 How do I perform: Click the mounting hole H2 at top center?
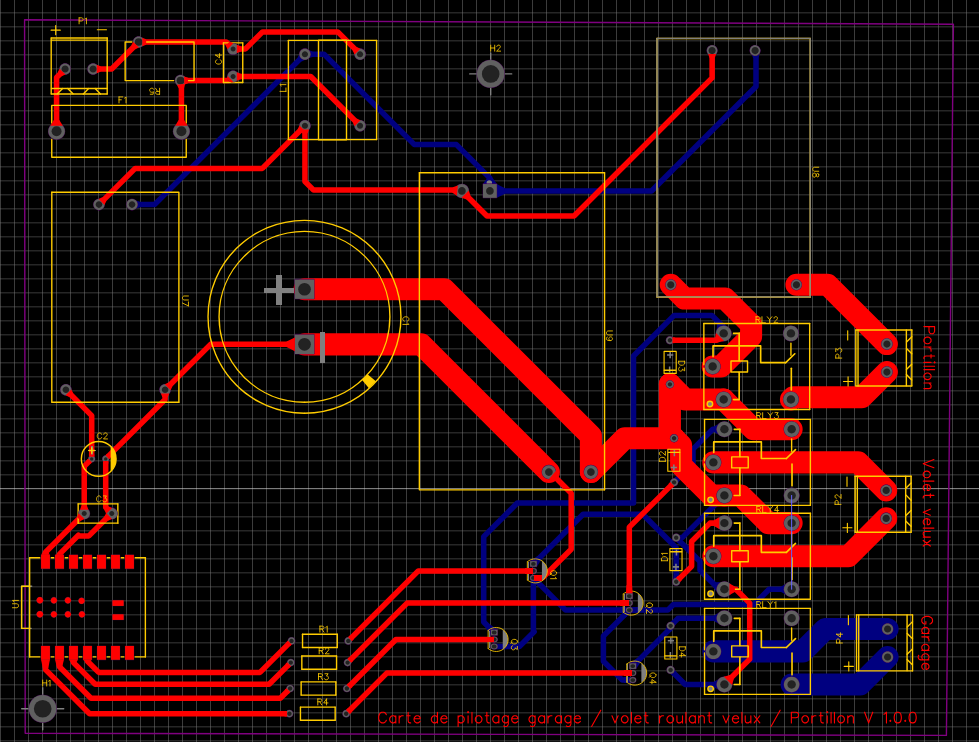[492, 72]
